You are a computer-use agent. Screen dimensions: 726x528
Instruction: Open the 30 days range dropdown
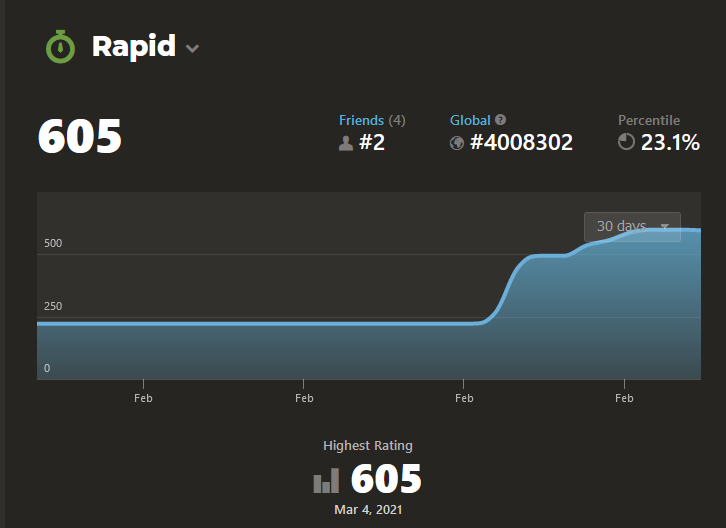632,226
